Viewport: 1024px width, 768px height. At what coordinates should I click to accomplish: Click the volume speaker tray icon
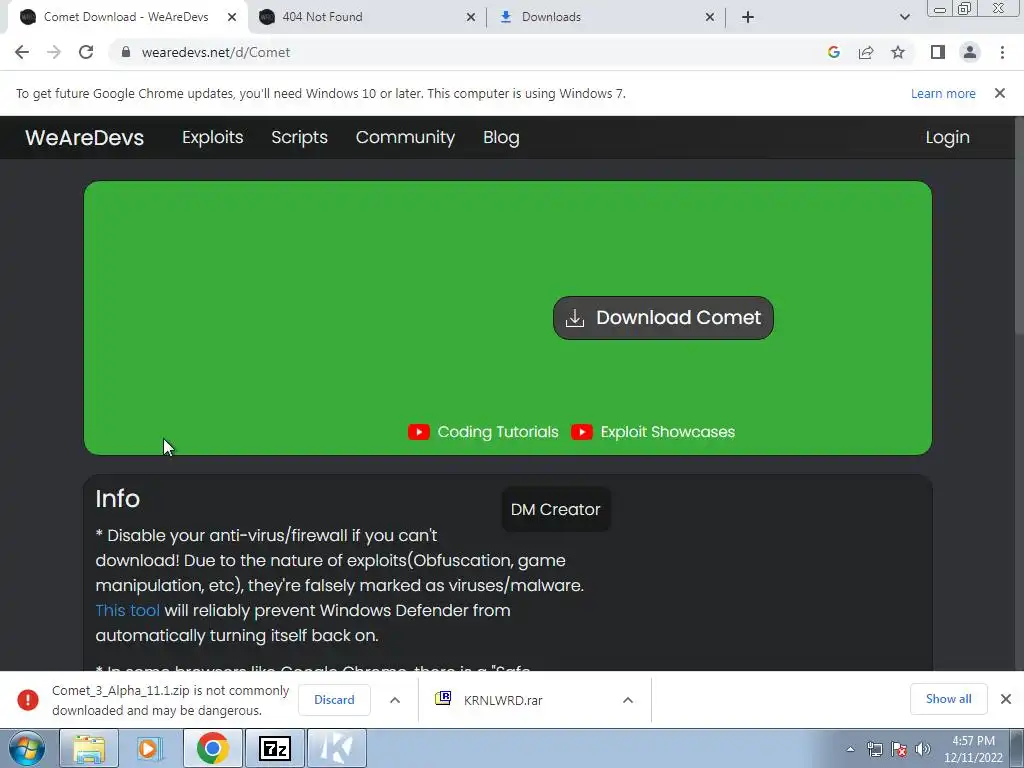(923, 749)
